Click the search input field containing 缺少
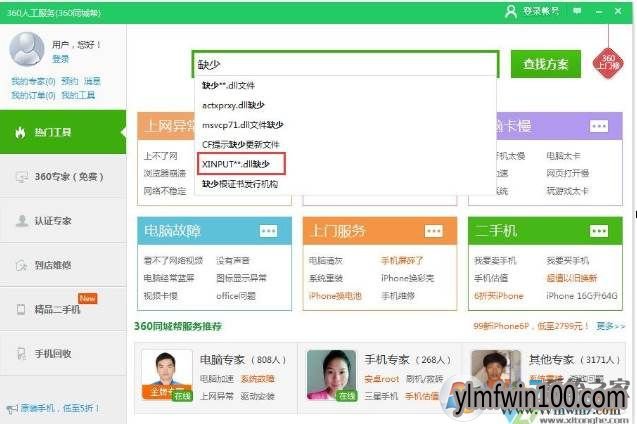The width and height of the screenshot is (637, 424). (x=346, y=64)
